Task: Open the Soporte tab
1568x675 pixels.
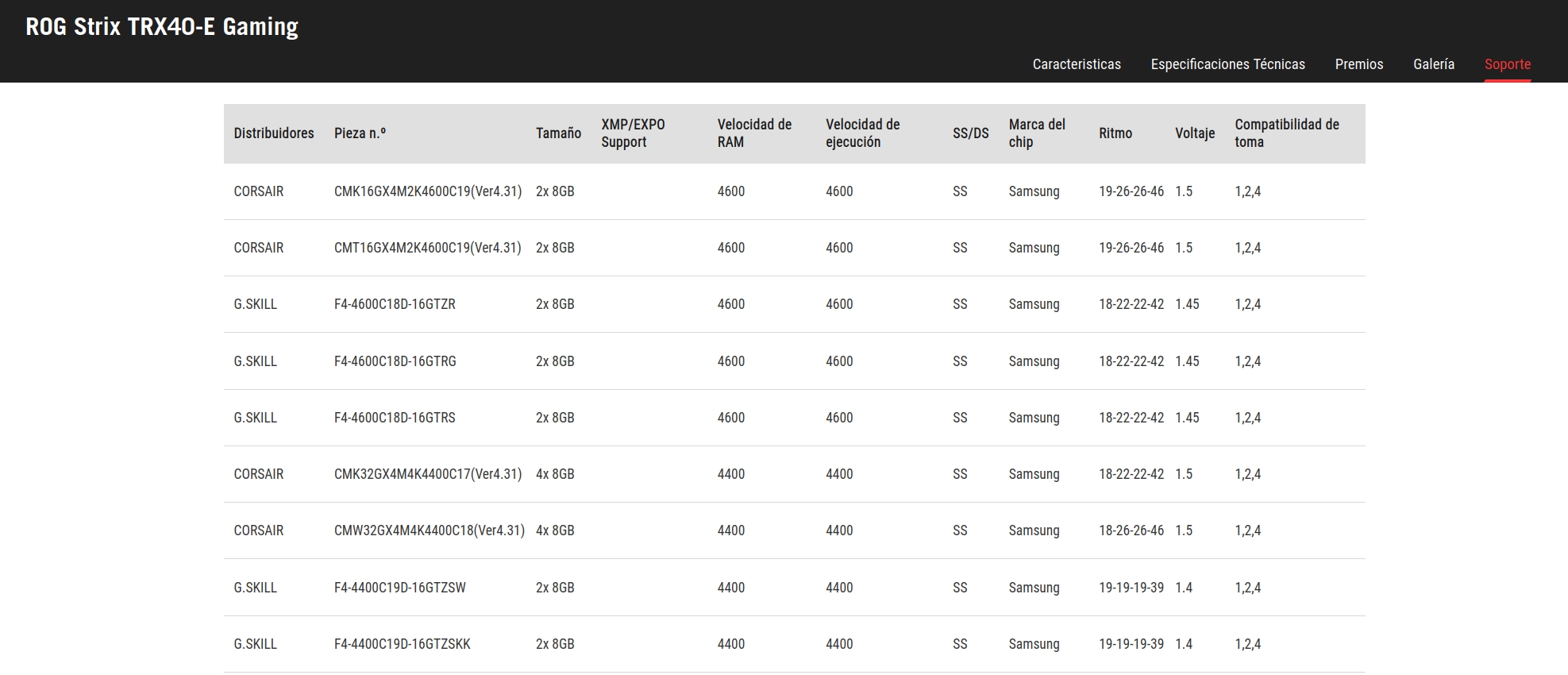Action: pyautogui.click(x=1507, y=64)
